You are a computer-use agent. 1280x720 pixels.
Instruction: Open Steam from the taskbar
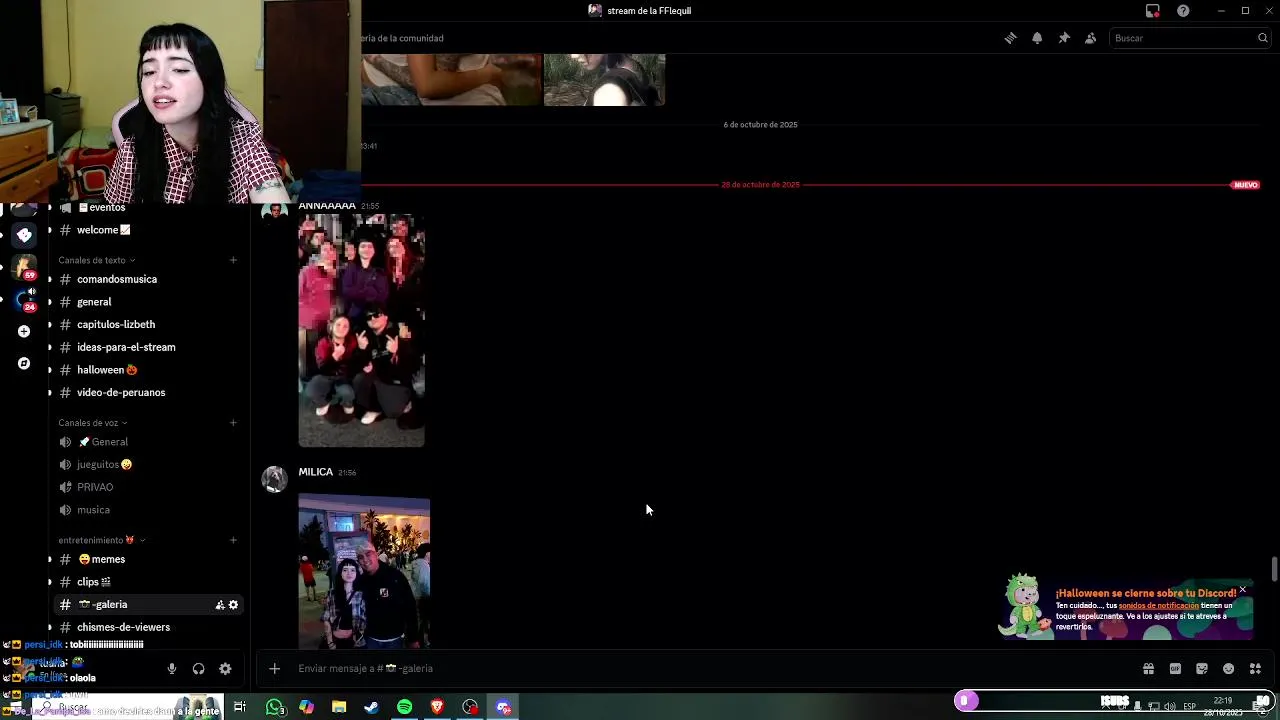(x=371, y=707)
